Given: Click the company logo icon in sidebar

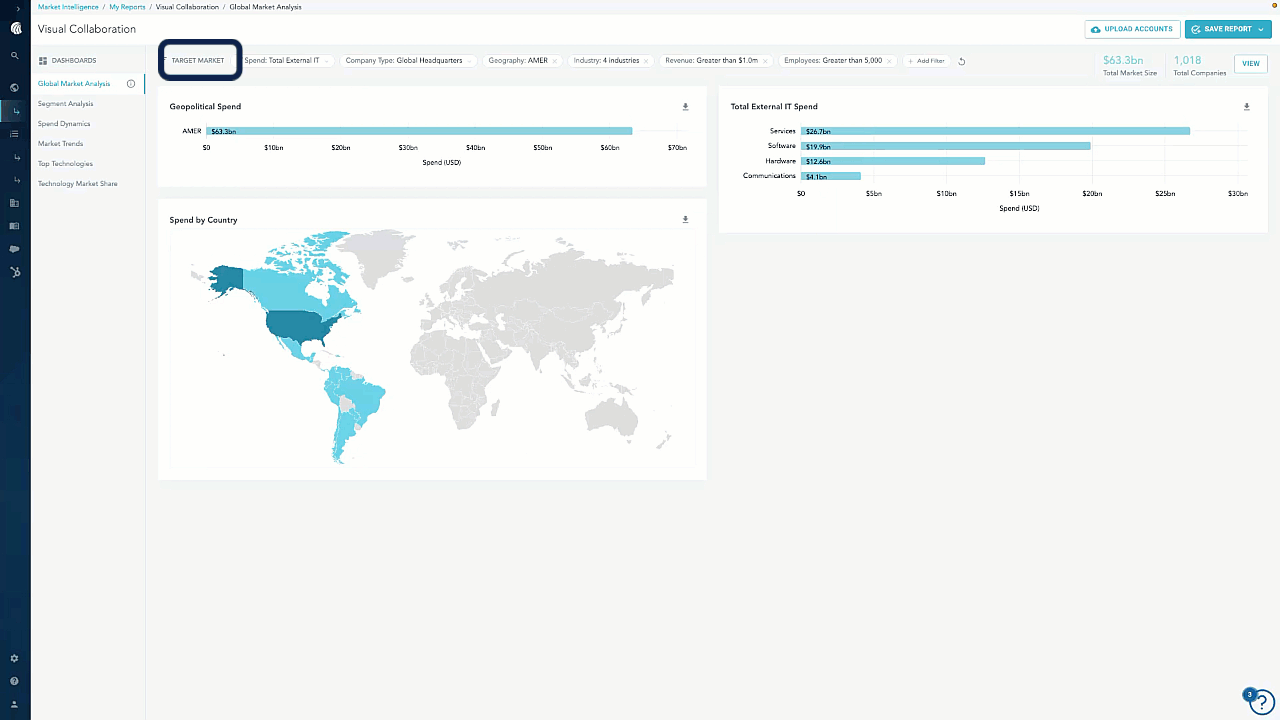Looking at the screenshot, I should point(15,29).
